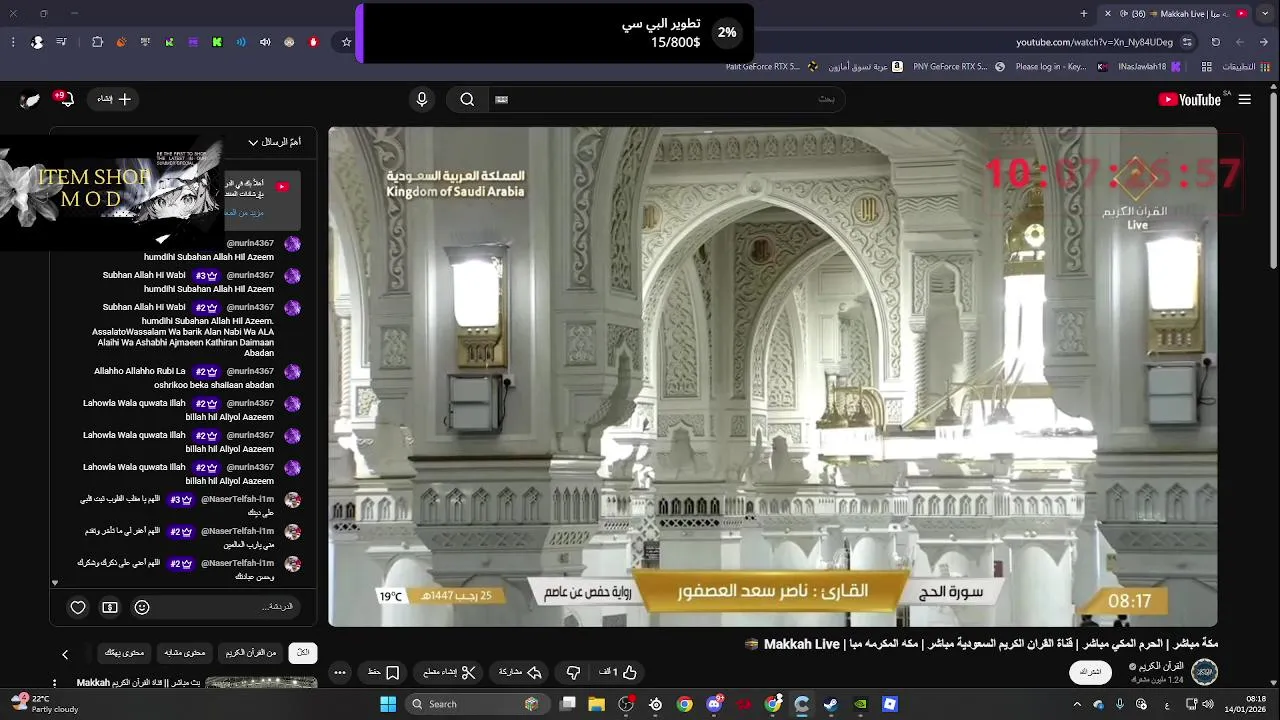
Task: Open the tab search dropdown arrow
Action: (1264, 13)
